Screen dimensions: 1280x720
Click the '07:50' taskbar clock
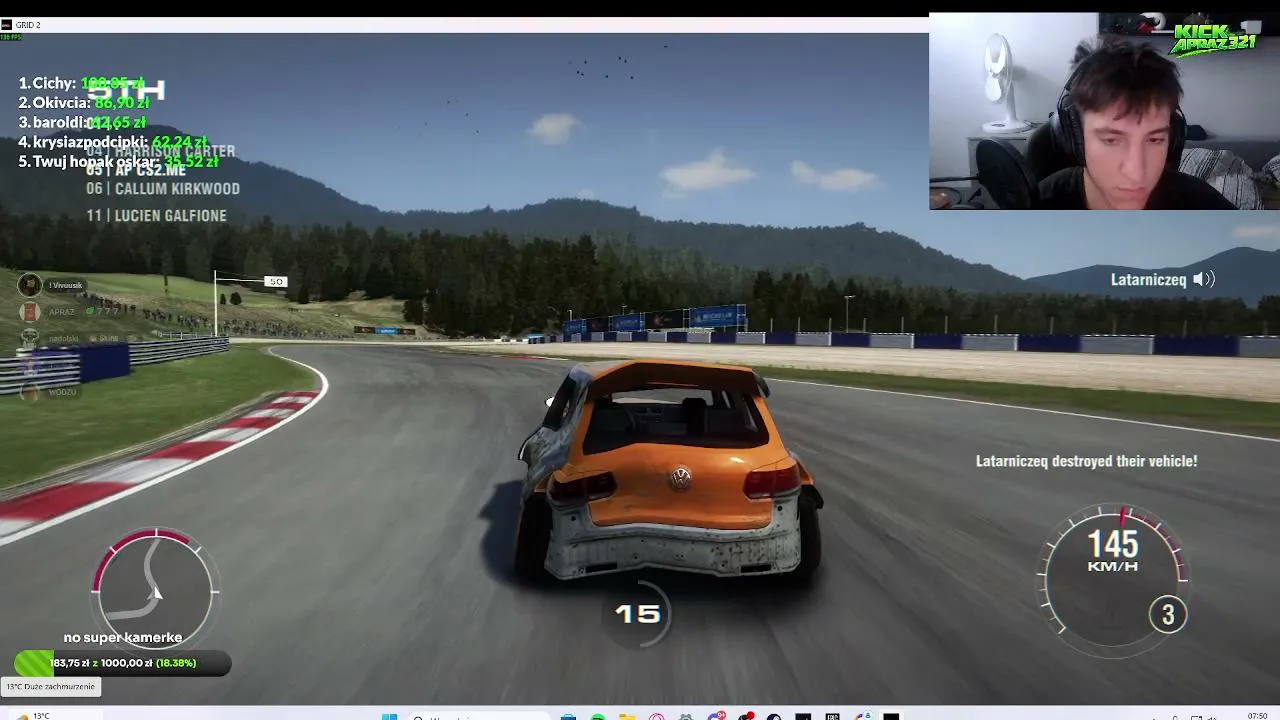click(1258, 716)
